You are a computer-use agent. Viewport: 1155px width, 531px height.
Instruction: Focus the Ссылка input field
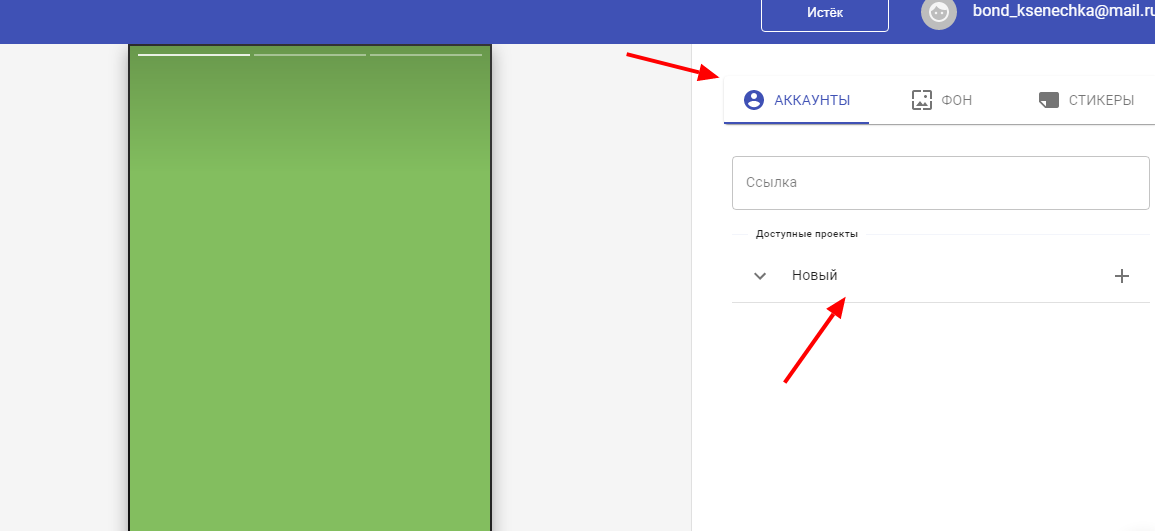coord(940,183)
